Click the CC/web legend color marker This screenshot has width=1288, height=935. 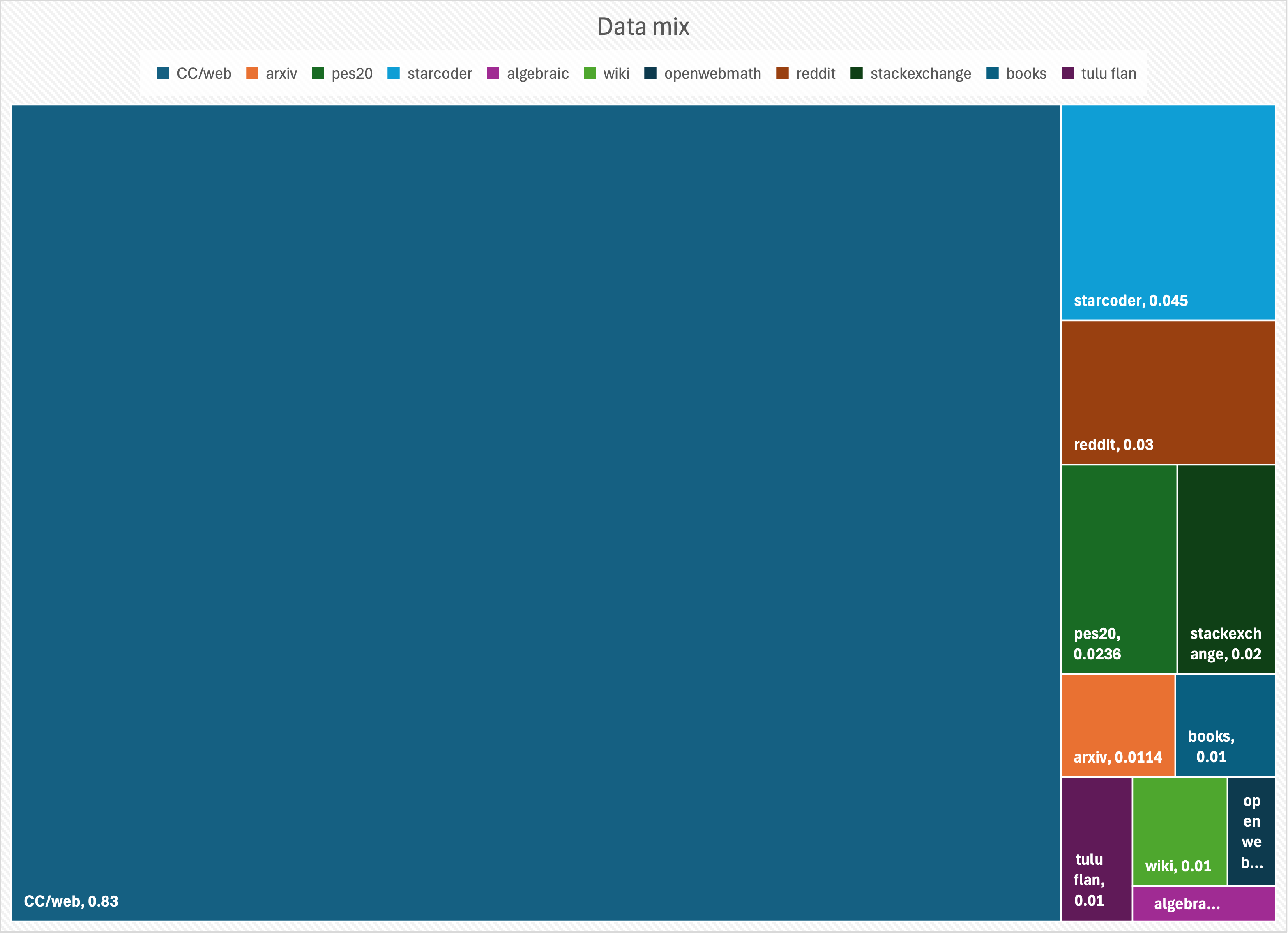[163, 73]
